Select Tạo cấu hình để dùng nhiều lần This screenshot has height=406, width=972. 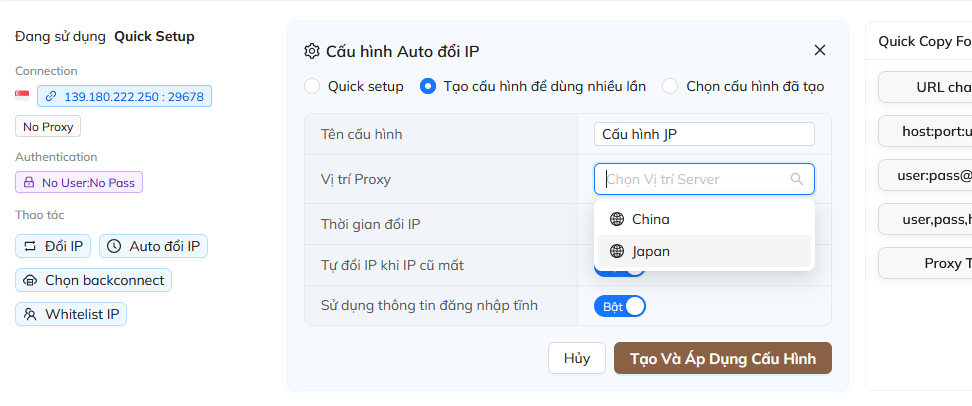click(x=428, y=86)
